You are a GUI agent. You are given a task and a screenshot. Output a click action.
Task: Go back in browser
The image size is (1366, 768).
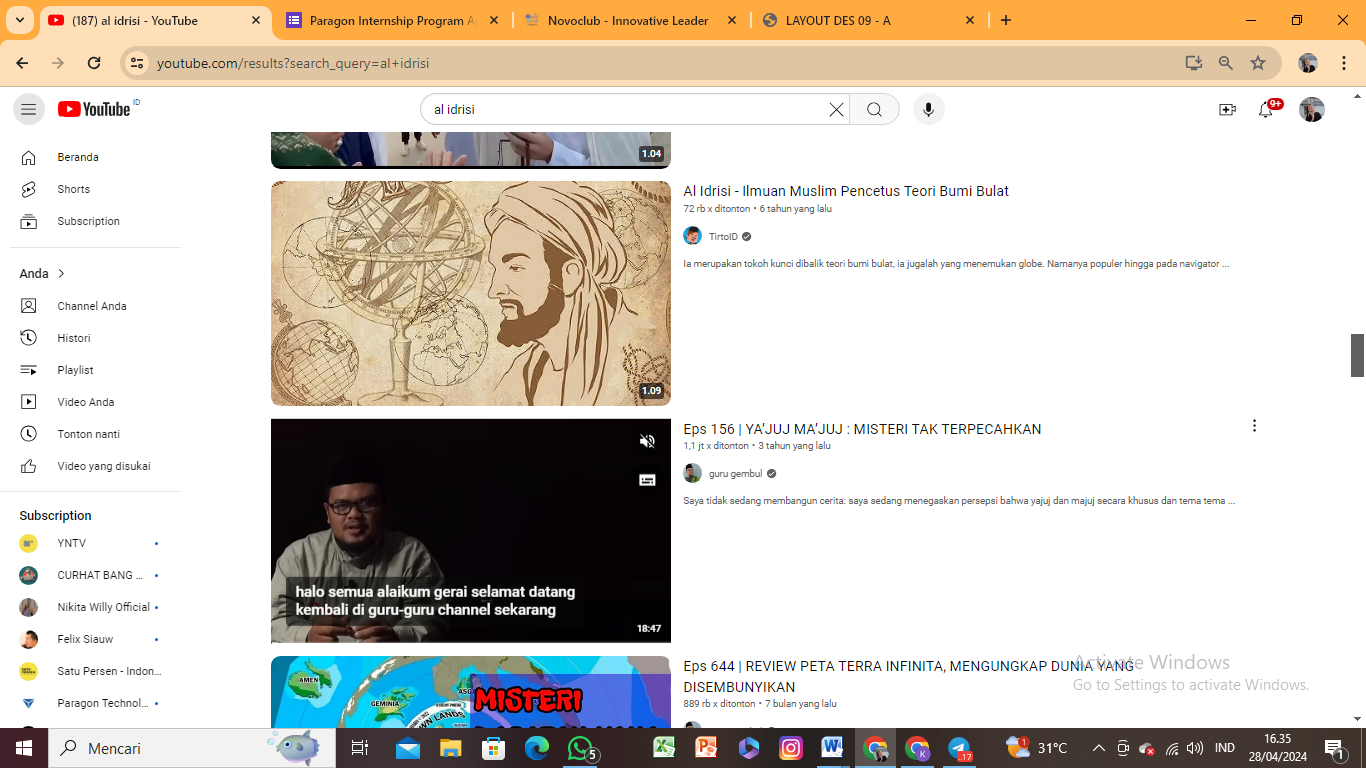[x=22, y=63]
